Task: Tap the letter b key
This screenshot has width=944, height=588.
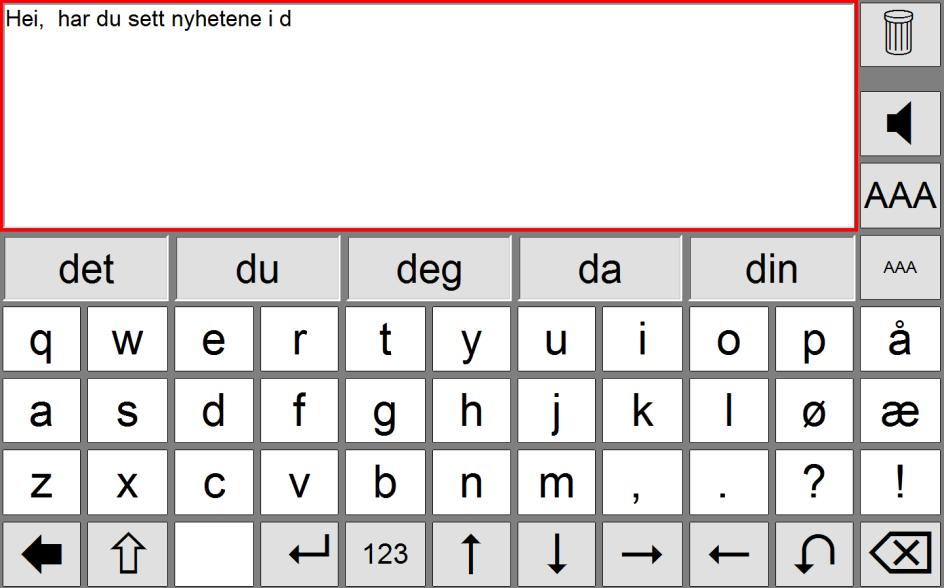Action: click(x=385, y=482)
